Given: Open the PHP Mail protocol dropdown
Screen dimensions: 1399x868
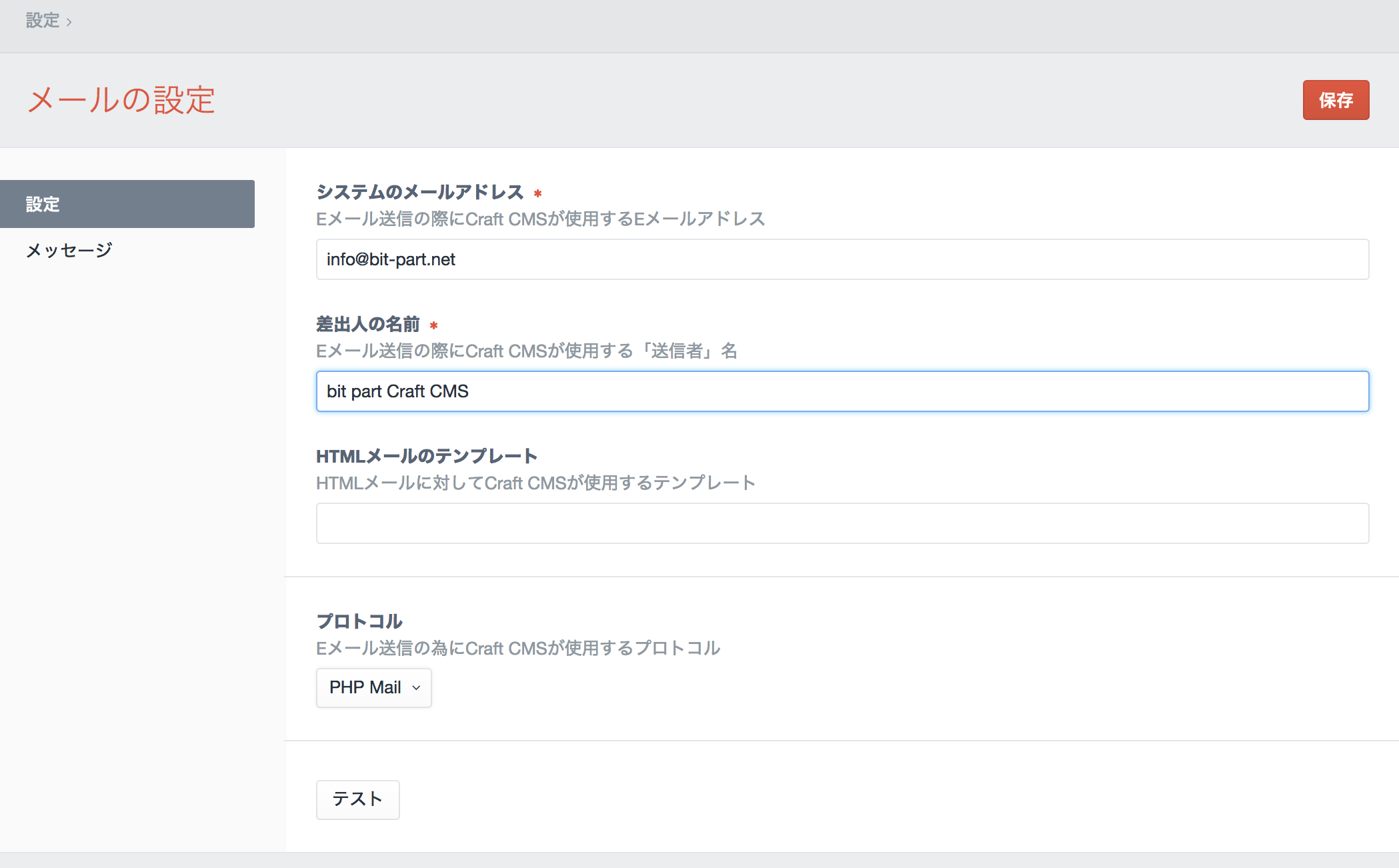Looking at the screenshot, I should coord(365,687).
